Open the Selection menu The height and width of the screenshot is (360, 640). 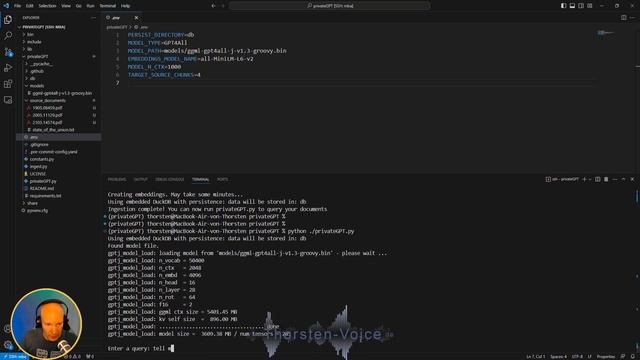[x=47, y=6]
